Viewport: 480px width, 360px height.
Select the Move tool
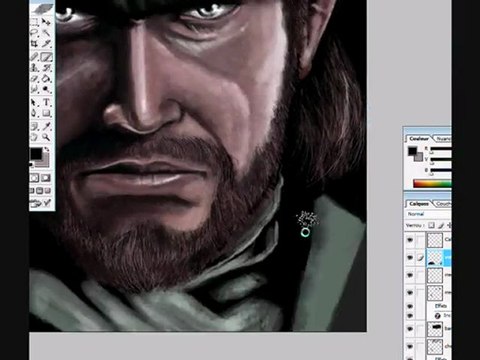click(47, 22)
